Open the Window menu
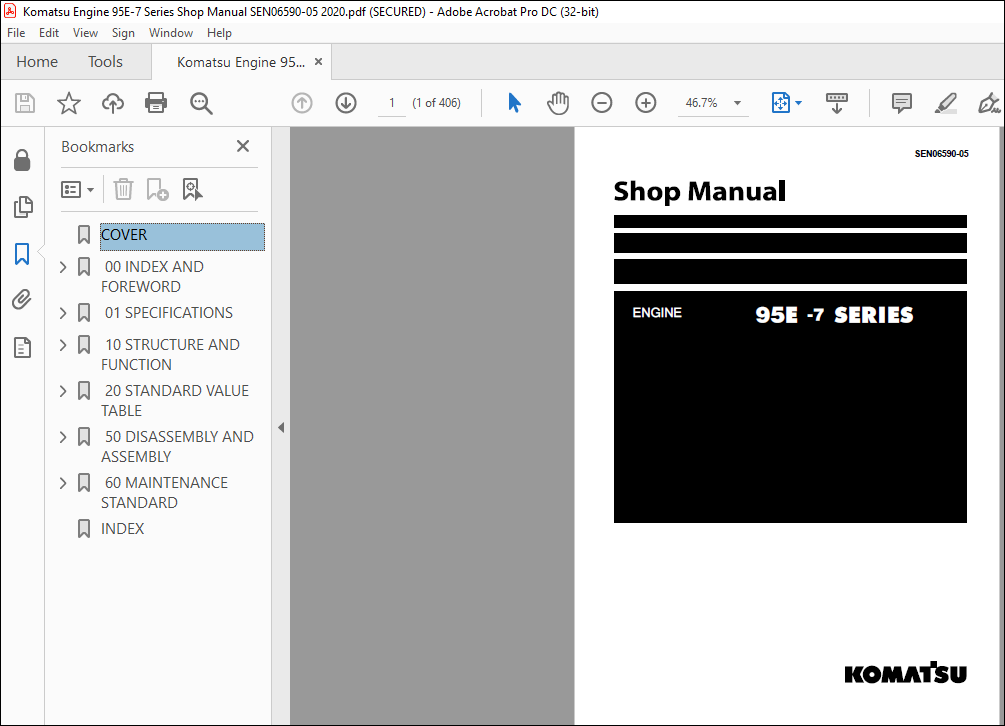The width and height of the screenshot is (1005, 726). pos(170,33)
